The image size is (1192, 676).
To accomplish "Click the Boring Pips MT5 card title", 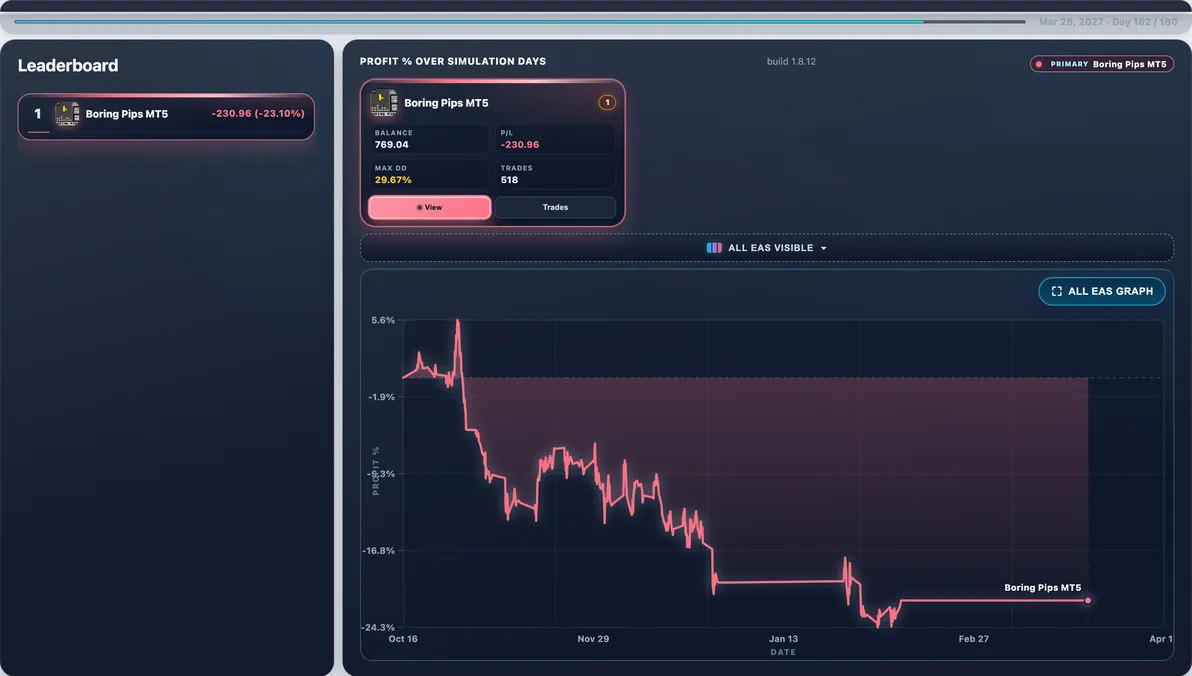I will (x=446, y=103).
